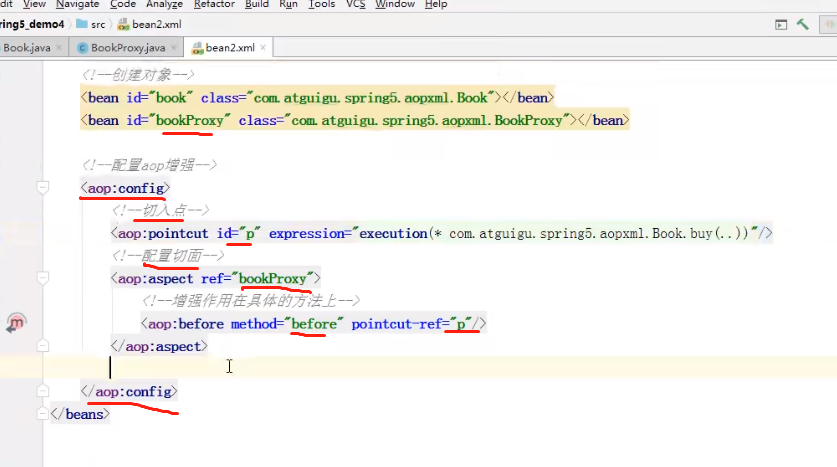The image size is (837, 467).
Task: Click the 配置切面 comment
Action: (x=168, y=256)
